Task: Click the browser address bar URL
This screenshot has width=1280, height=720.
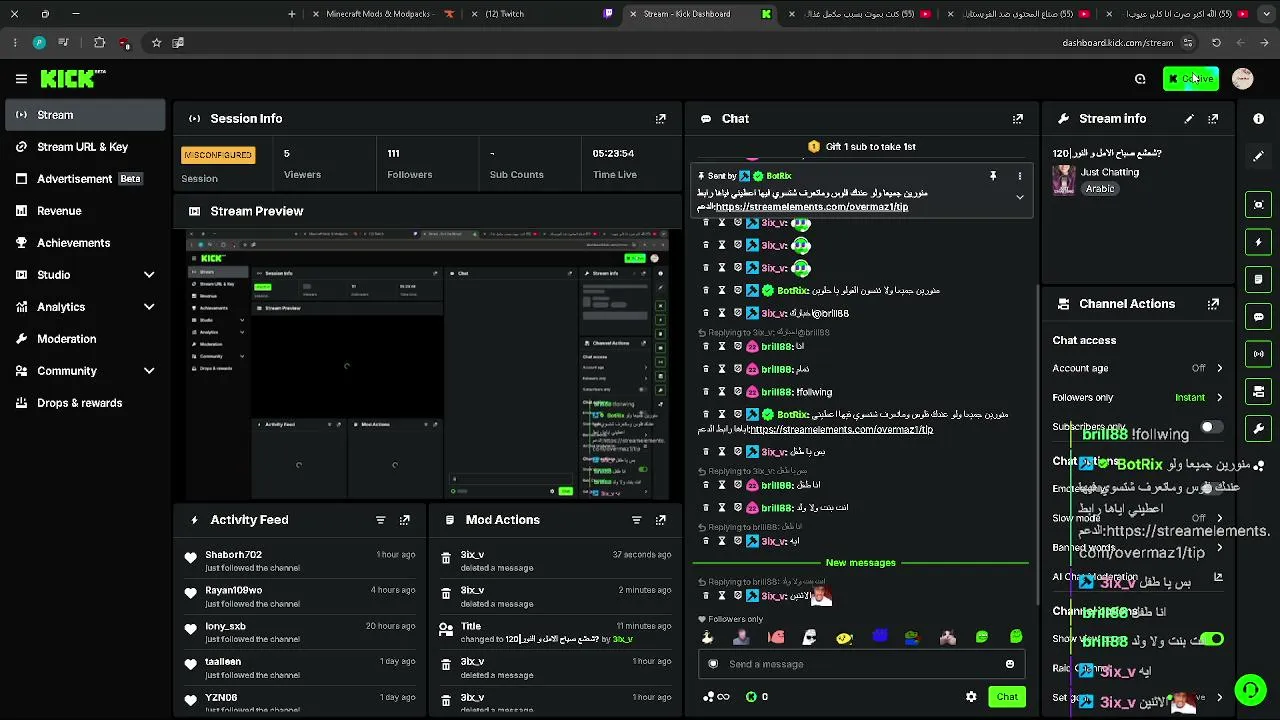Action: (1117, 43)
